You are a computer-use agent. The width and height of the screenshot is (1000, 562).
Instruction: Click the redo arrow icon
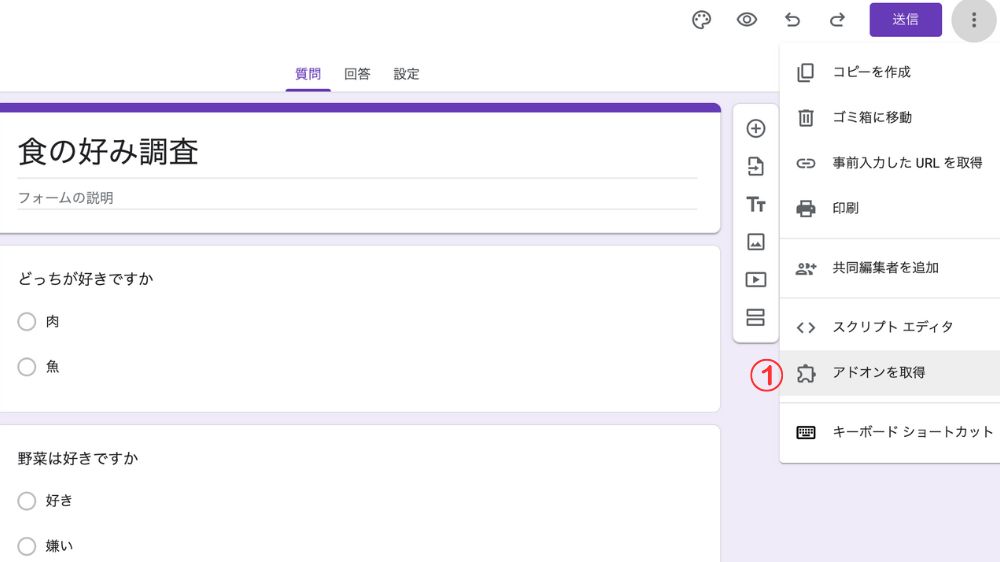tap(837, 20)
